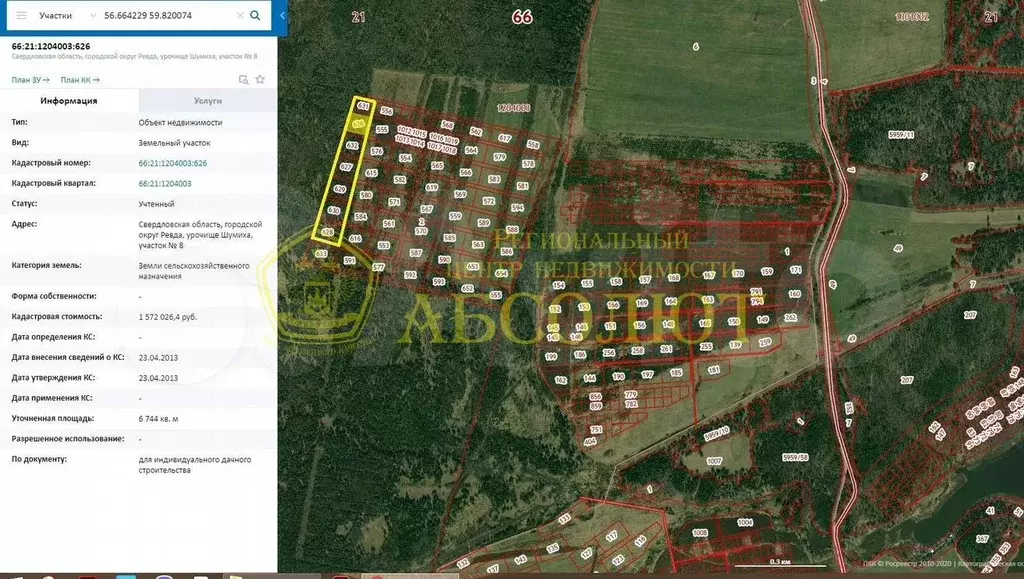The image size is (1024, 579).
Task: Click parcel 556 on the map
Action: 387,112
